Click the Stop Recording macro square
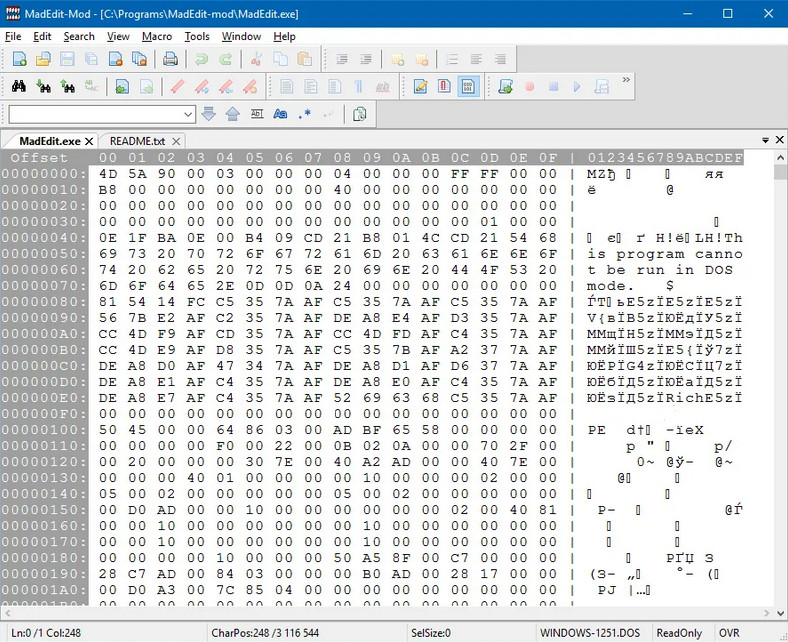Screen dimensions: 788x642 pyautogui.click(x=553, y=86)
